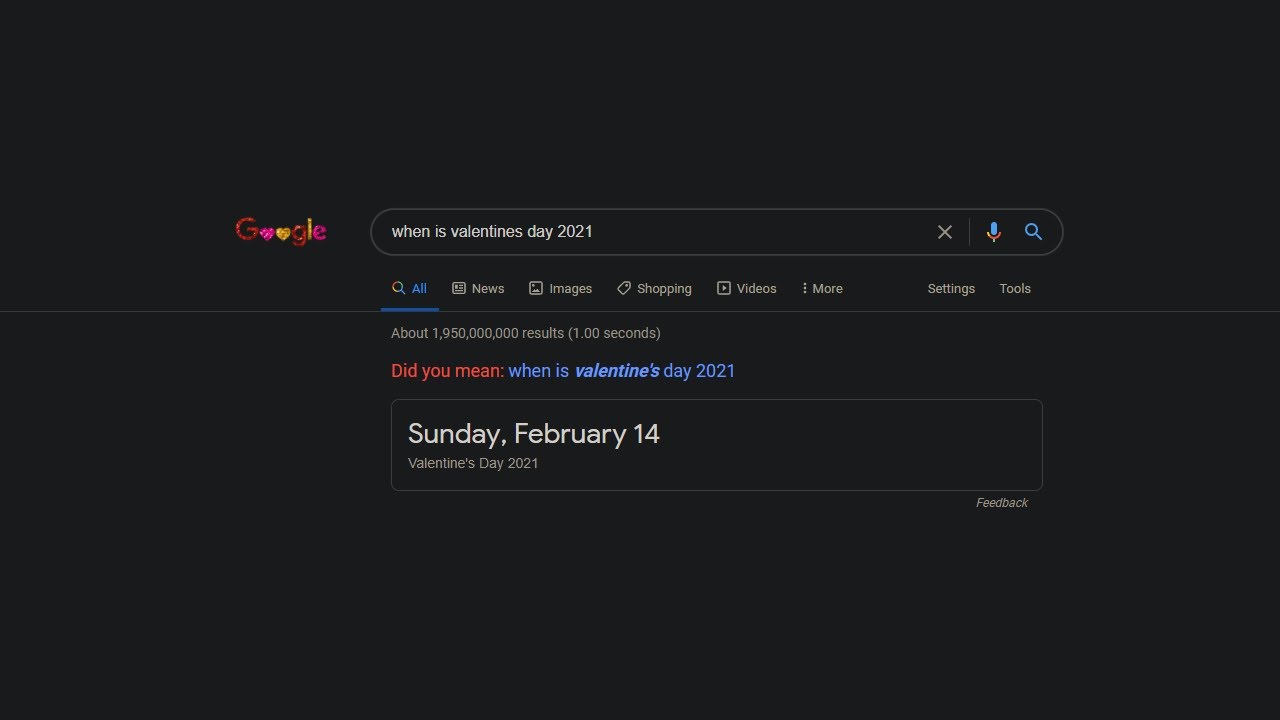The height and width of the screenshot is (720, 1280).
Task: Click the "Valentine's Day 2021" caption
Action: 473,463
